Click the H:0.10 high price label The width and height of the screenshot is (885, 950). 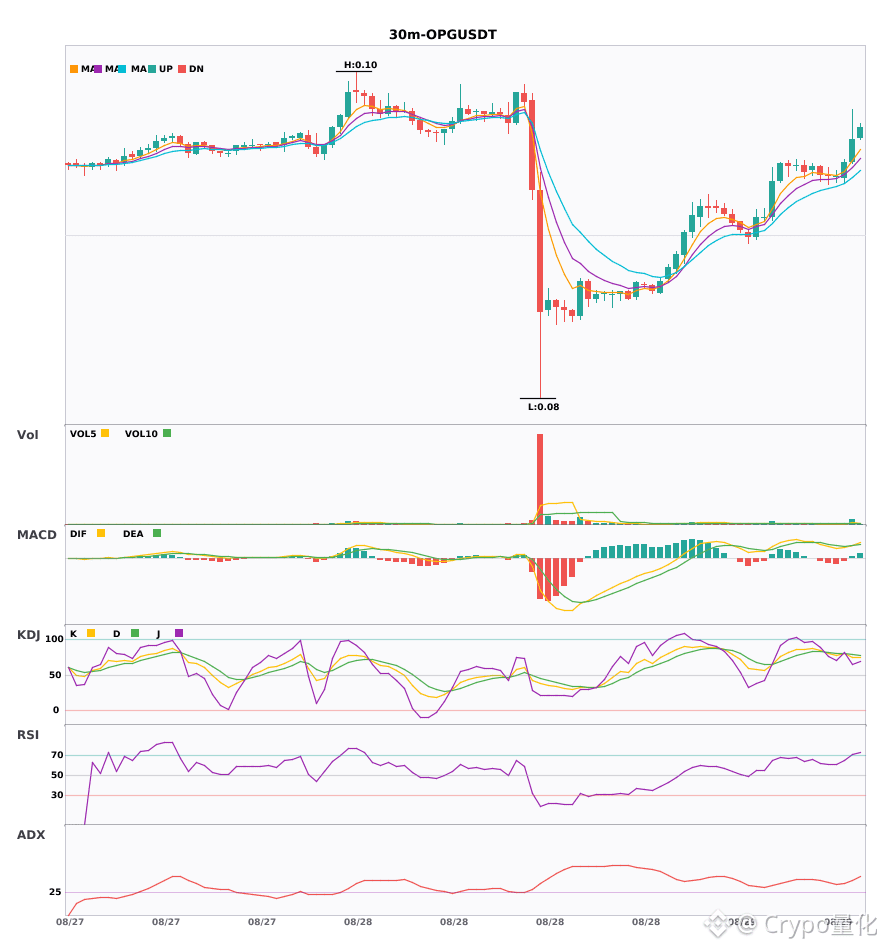[x=360, y=65]
